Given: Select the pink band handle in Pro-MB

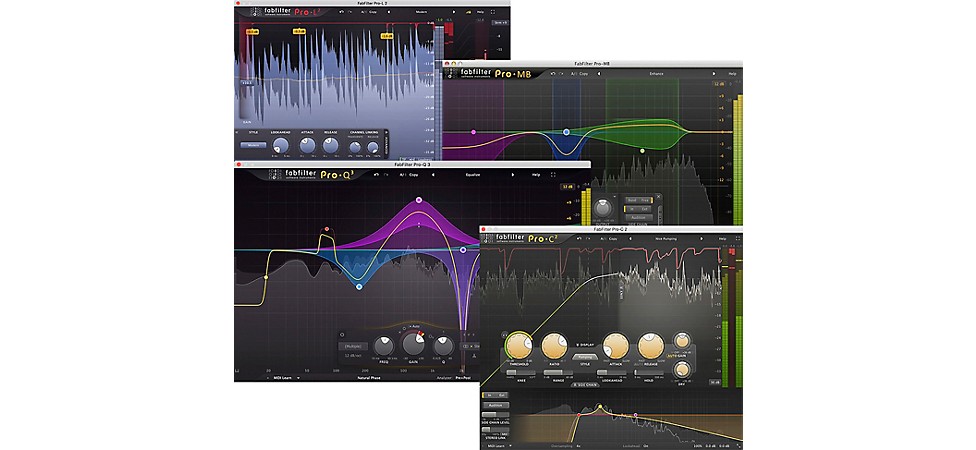Looking at the screenshot, I should (474, 132).
